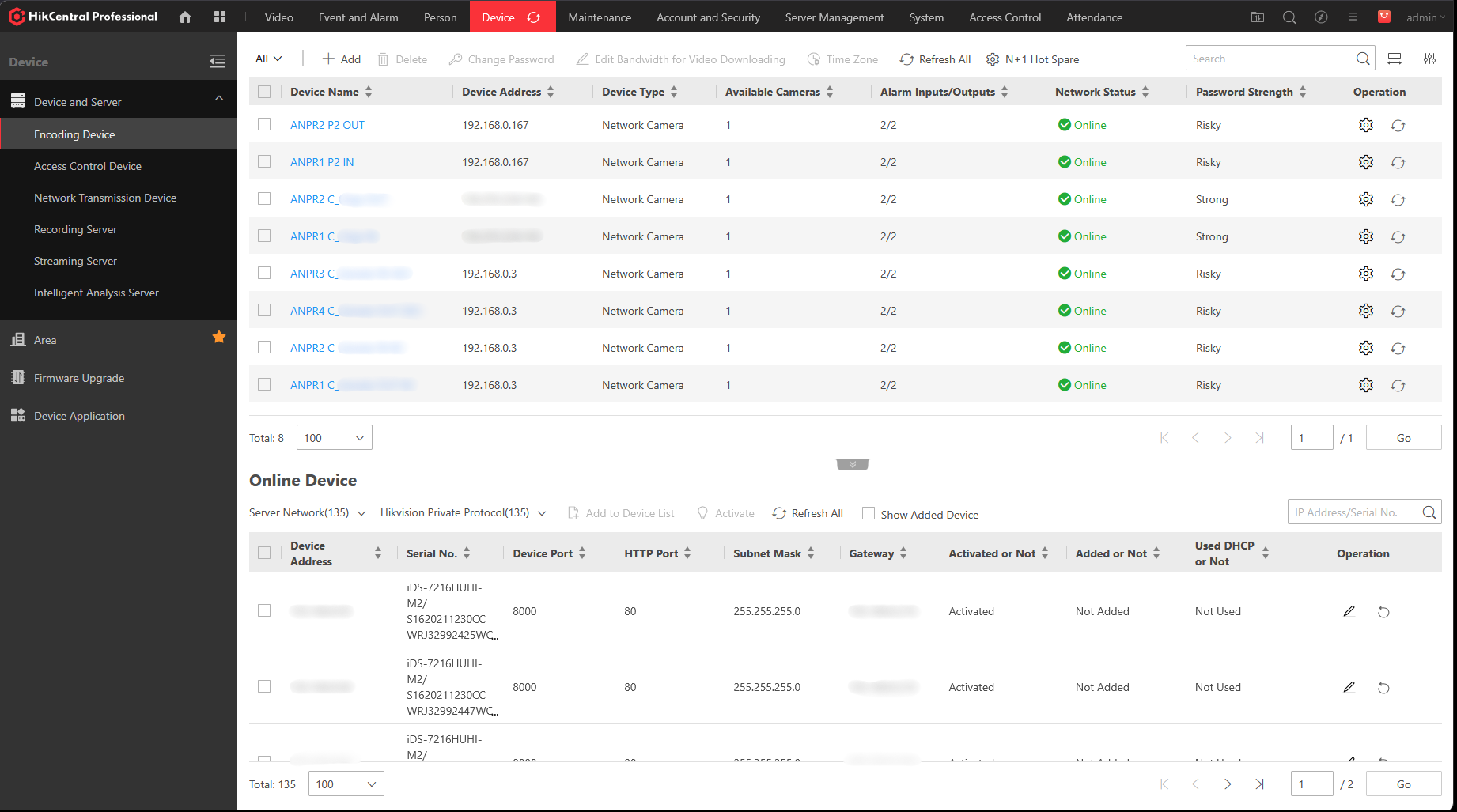Open Hikvision Private Protocol(135) dropdown

pos(464,512)
